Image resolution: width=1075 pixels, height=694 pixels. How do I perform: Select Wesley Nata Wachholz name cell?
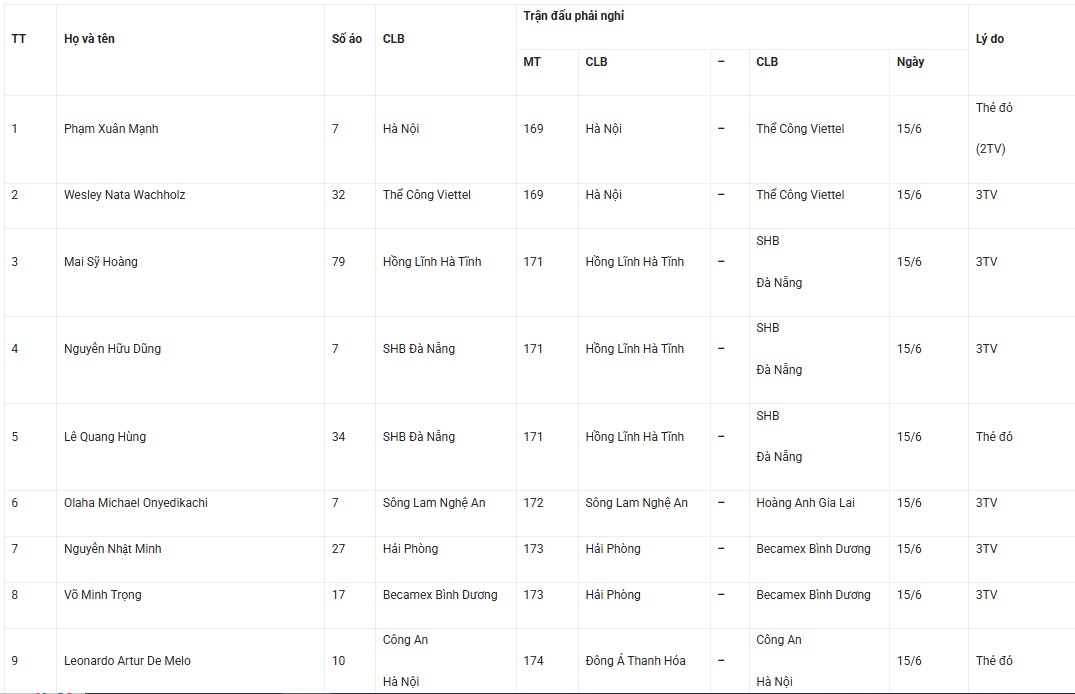[x=125, y=195]
